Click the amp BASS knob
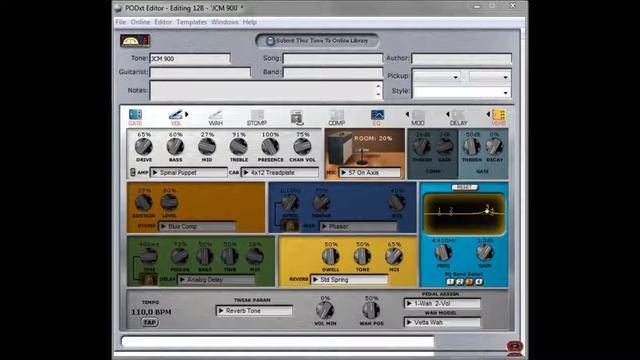Viewport: 640px width, 360px height. pos(175,147)
